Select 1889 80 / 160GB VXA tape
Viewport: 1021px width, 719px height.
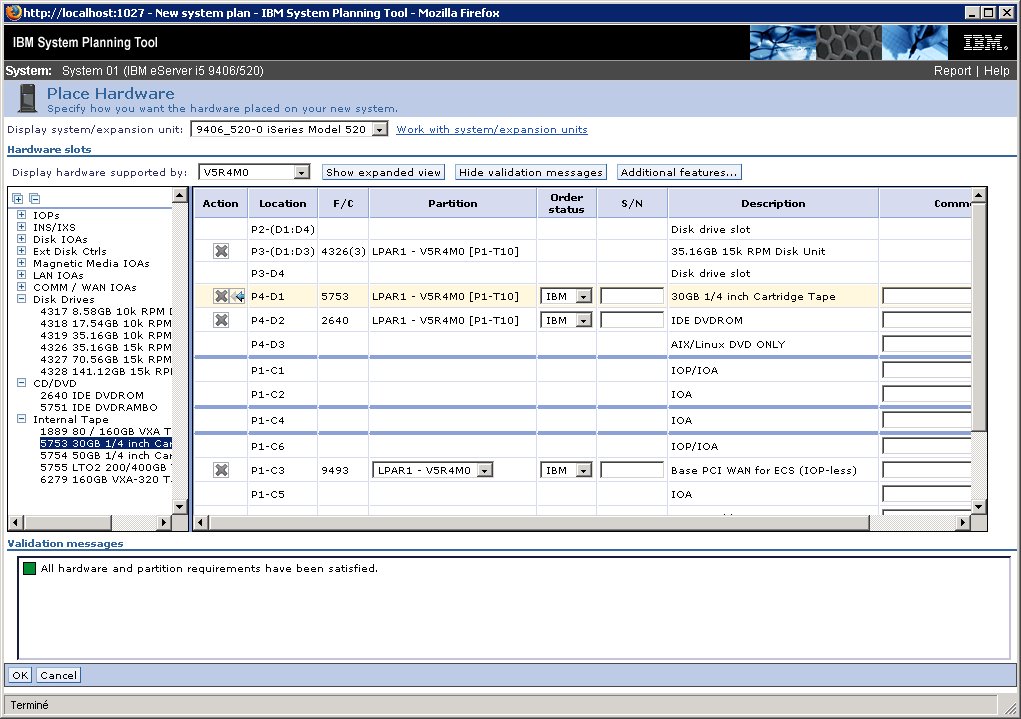106,431
